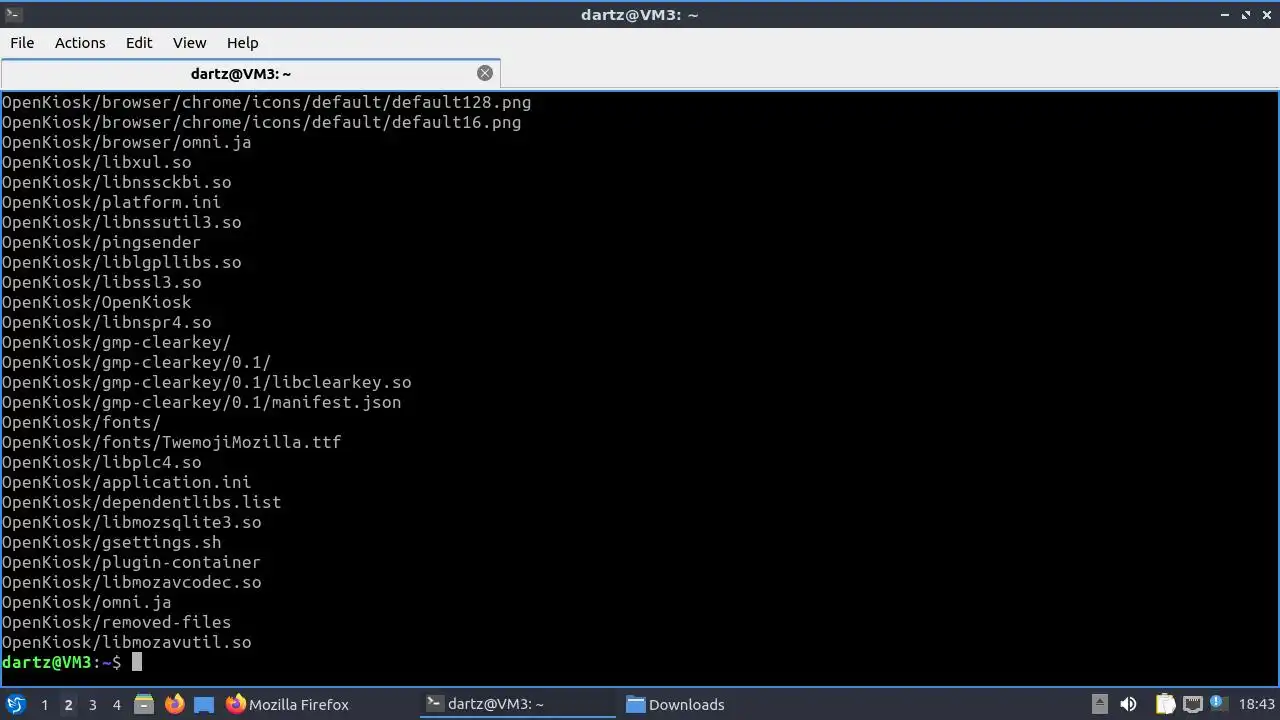Screen dimensions: 1280x720
Task: Open removable media eject tray icon
Action: [1099, 704]
